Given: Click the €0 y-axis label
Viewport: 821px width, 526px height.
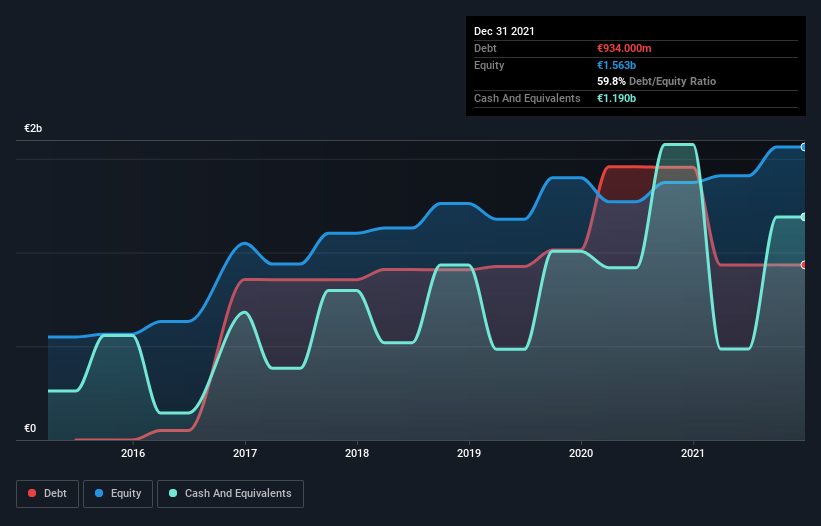Looking at the screenshot, I should (30, 428).
